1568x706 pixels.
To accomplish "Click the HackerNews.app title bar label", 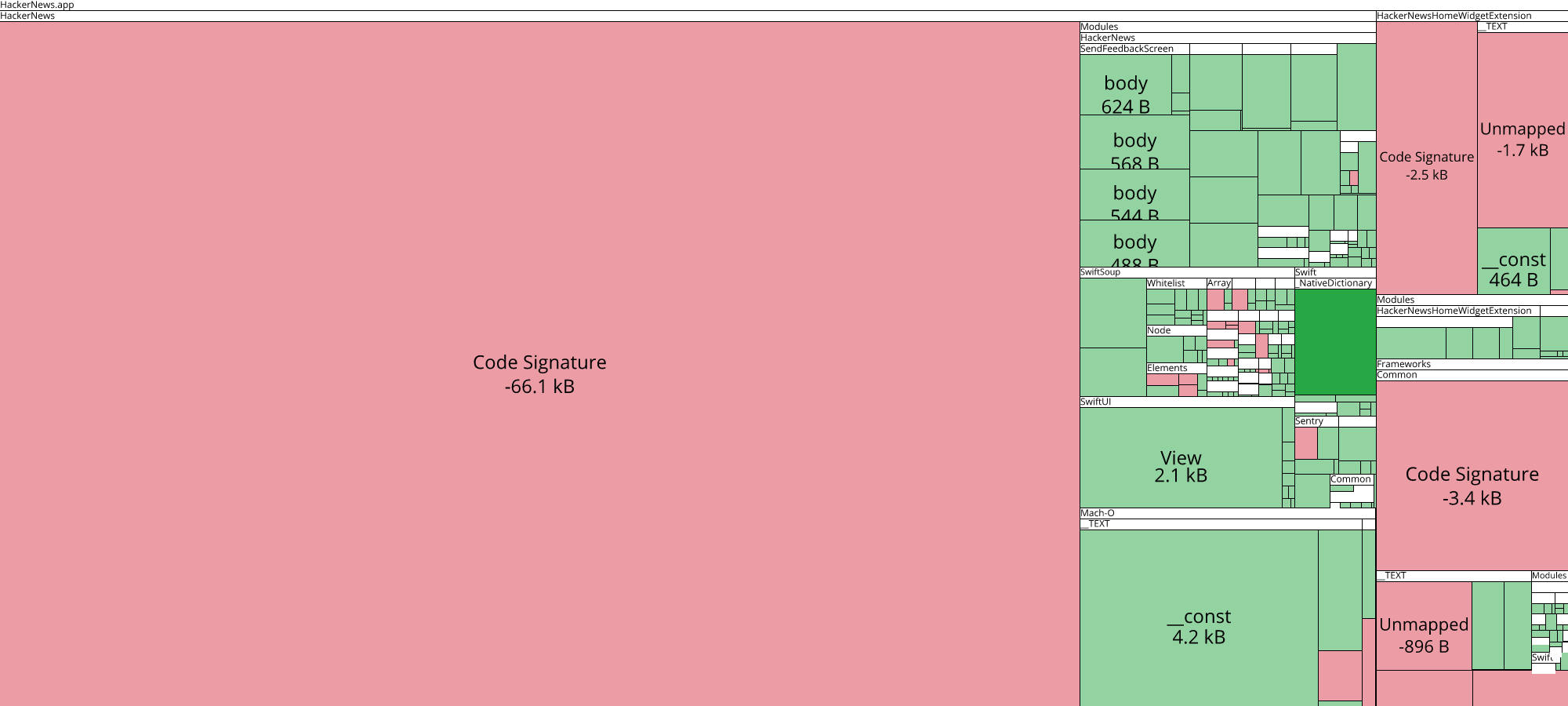I will 37,5.
